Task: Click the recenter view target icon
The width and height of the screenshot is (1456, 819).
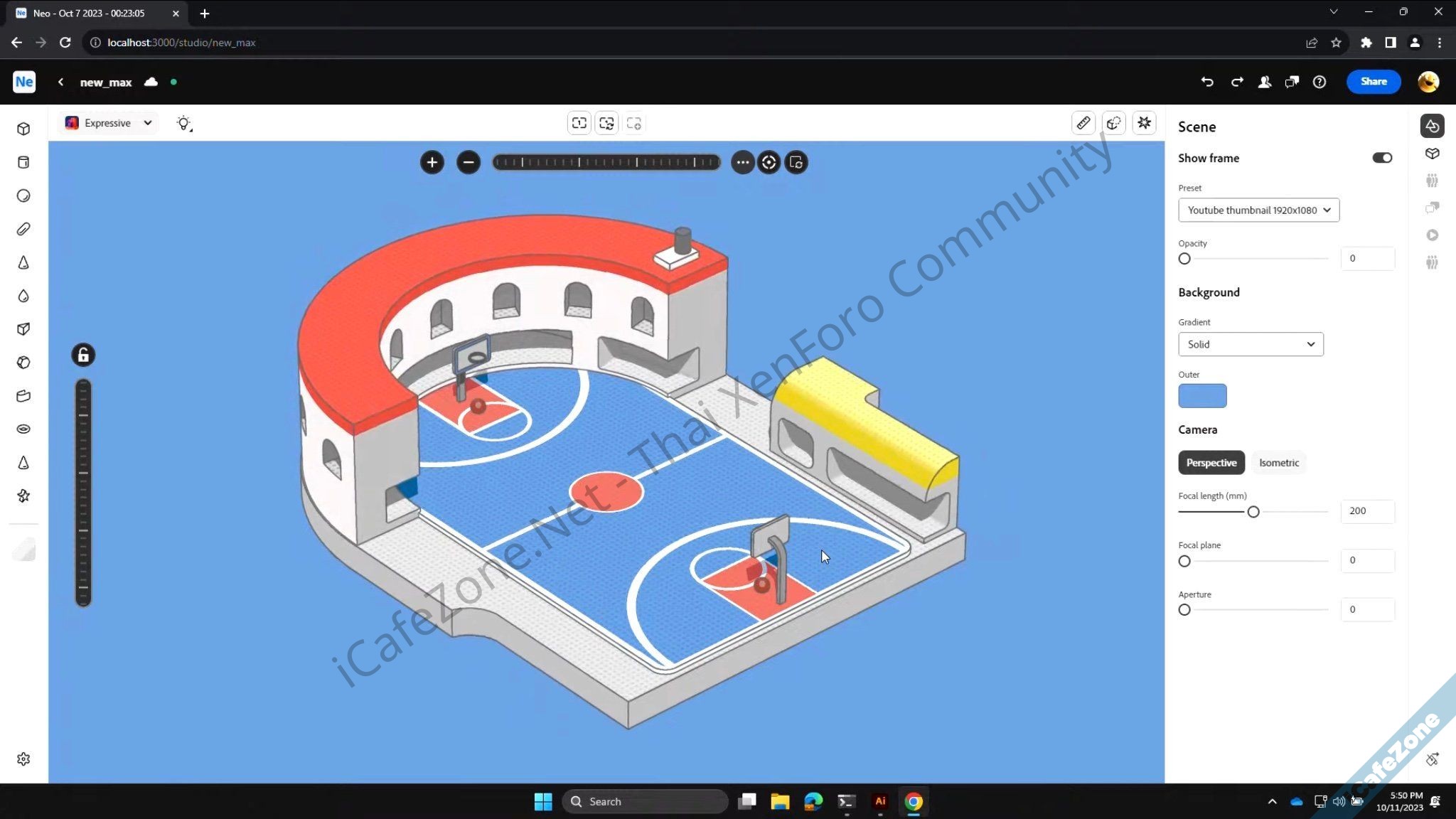Action: coord(769,162)
